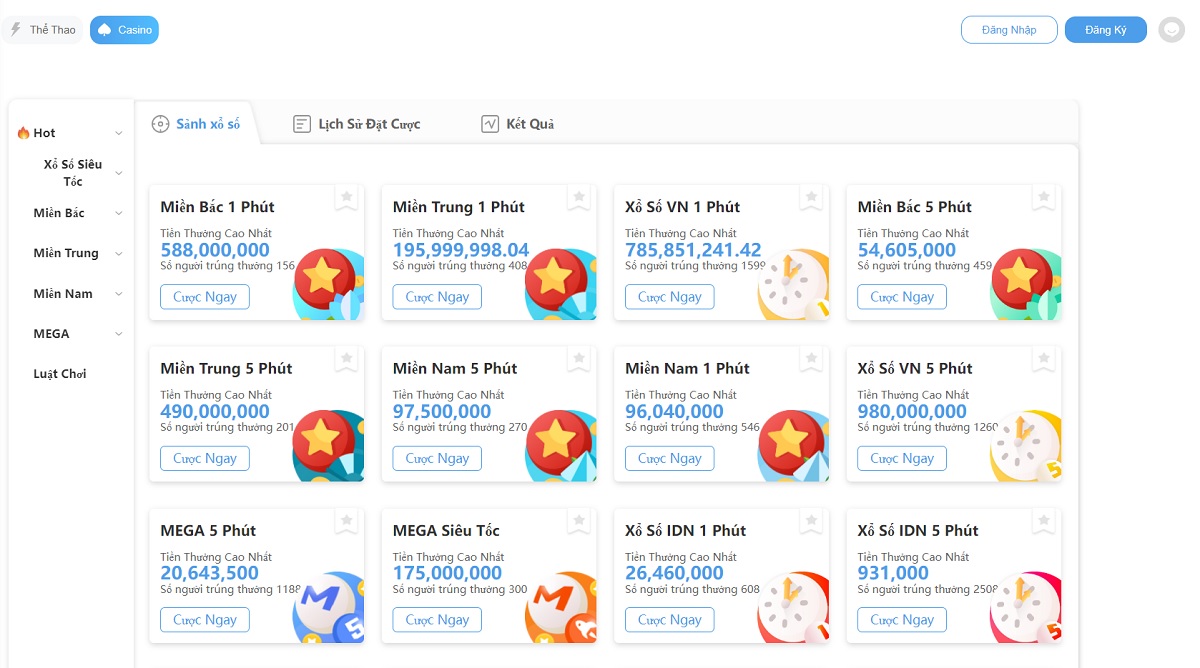
Task: Toggle favorite star on MEGA Siêu Tốc card
Action: 578,520
